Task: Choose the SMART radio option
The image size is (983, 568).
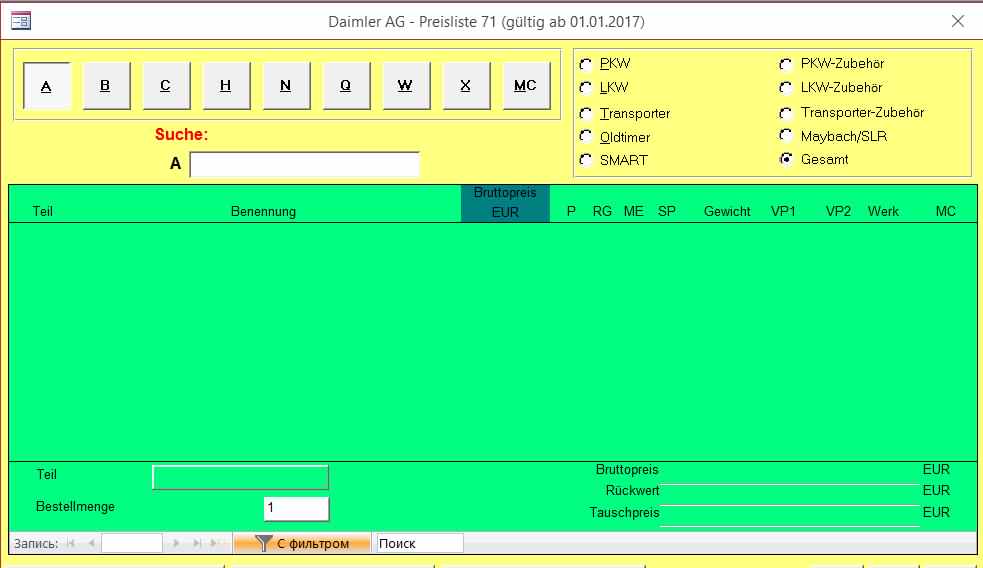Action: [586, 160]
